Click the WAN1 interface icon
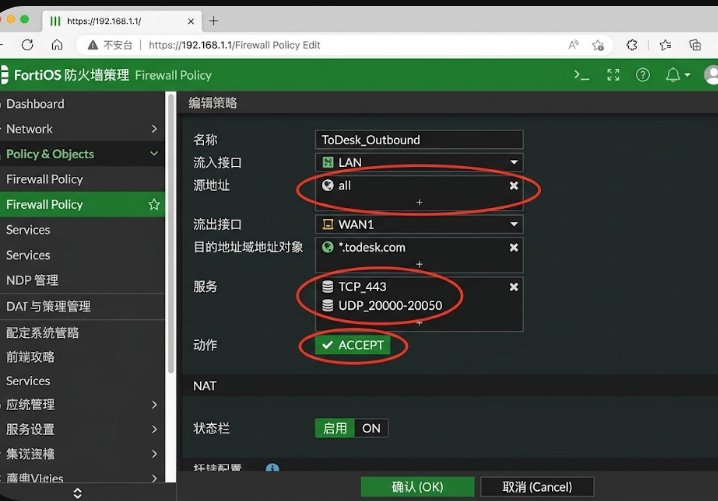718x501 pixels. pos(327,224)
